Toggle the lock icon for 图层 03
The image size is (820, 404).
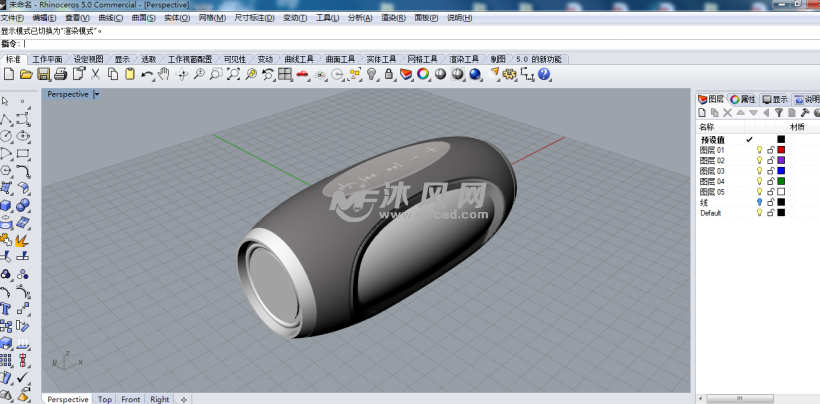coord(770,171)
